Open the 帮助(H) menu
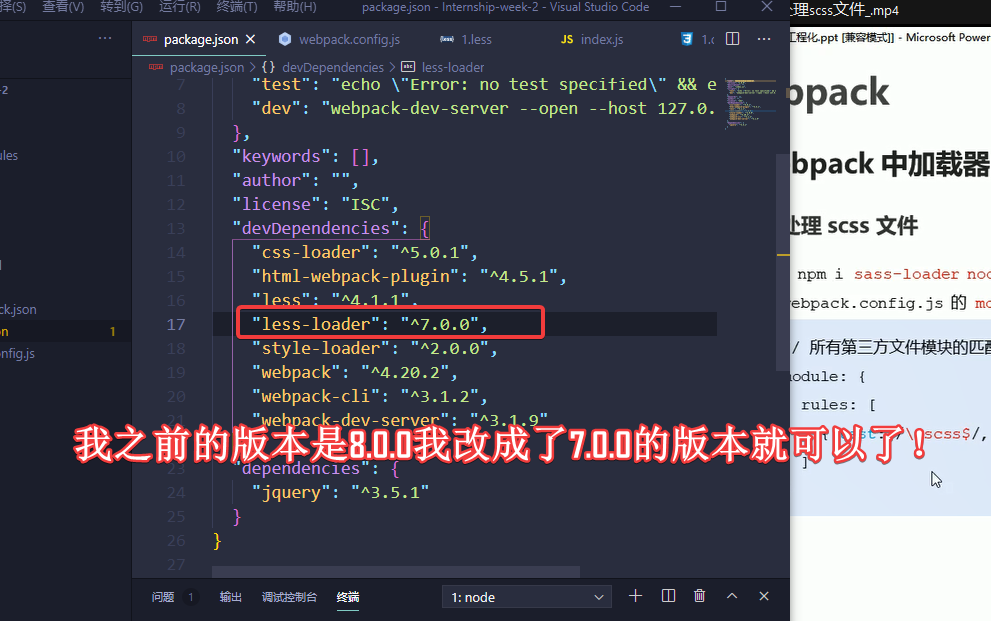Viewport: 991px width, 621px height. [x=295, y=7]
